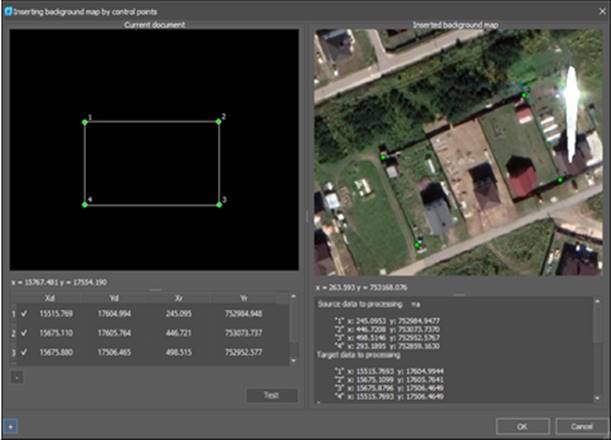Select the top green marker on background map
611x440 pixels.
523,92
